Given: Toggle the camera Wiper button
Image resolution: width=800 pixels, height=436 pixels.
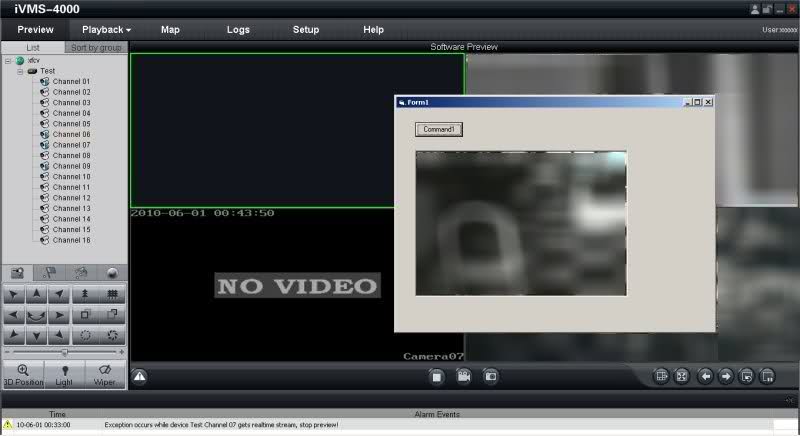Looking at the screenshot, I should coord(105,375).
